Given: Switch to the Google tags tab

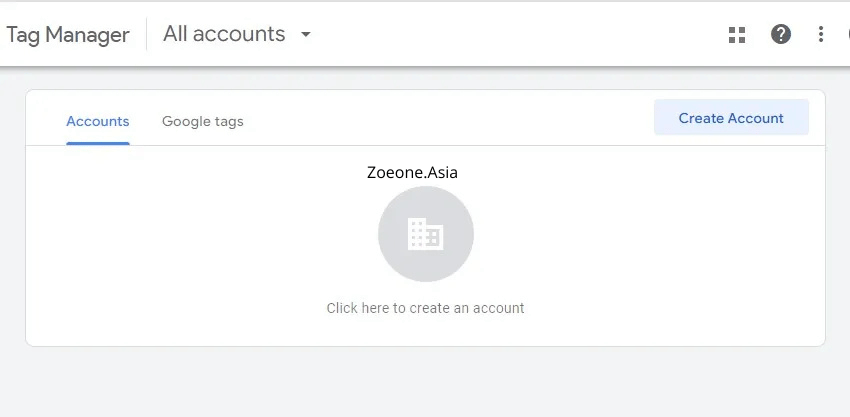Looking at the screenshot, I should click(203, 121).
